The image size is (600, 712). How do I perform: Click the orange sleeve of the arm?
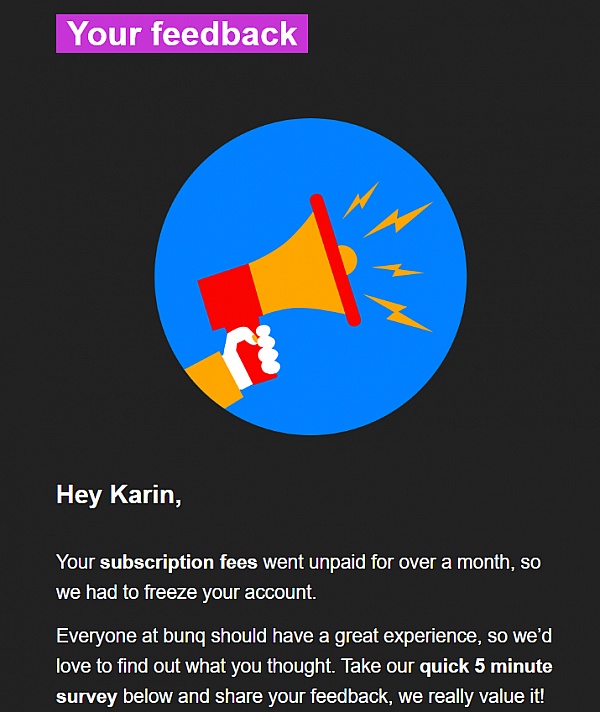pos(213,381)
